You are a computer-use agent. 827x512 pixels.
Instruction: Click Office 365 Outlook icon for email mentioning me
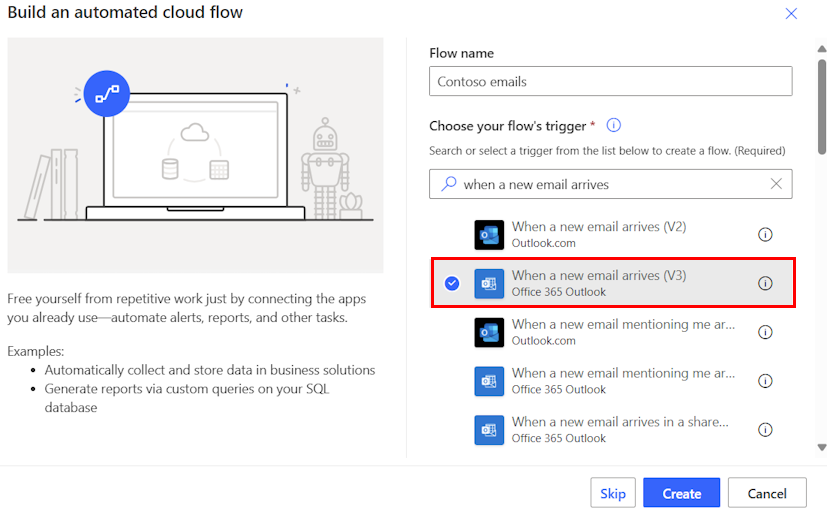tap(489, 381)
